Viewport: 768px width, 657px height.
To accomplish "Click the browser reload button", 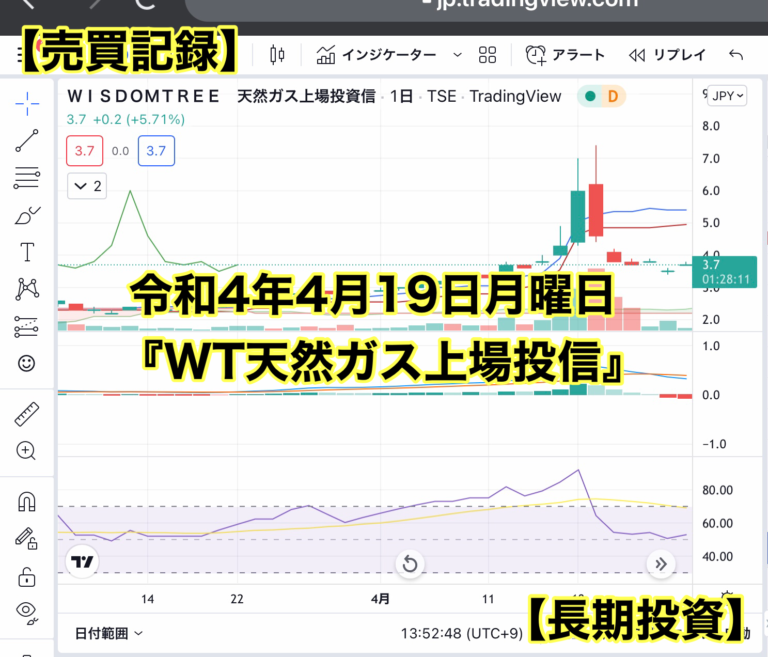I will (144, 4).
